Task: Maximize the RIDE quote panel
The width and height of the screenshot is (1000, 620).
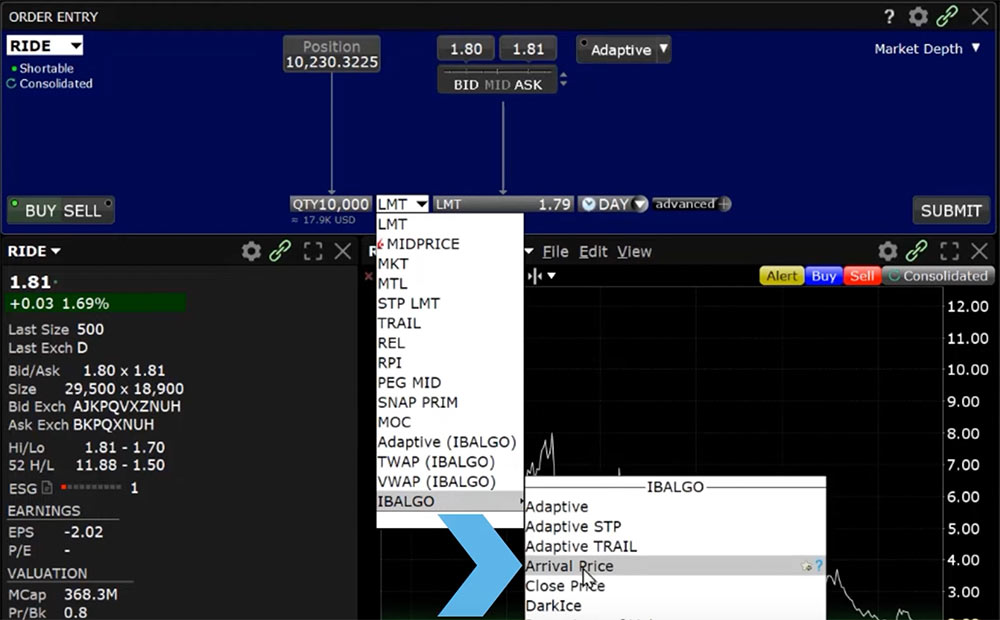Action: click(x=312, y=251)
